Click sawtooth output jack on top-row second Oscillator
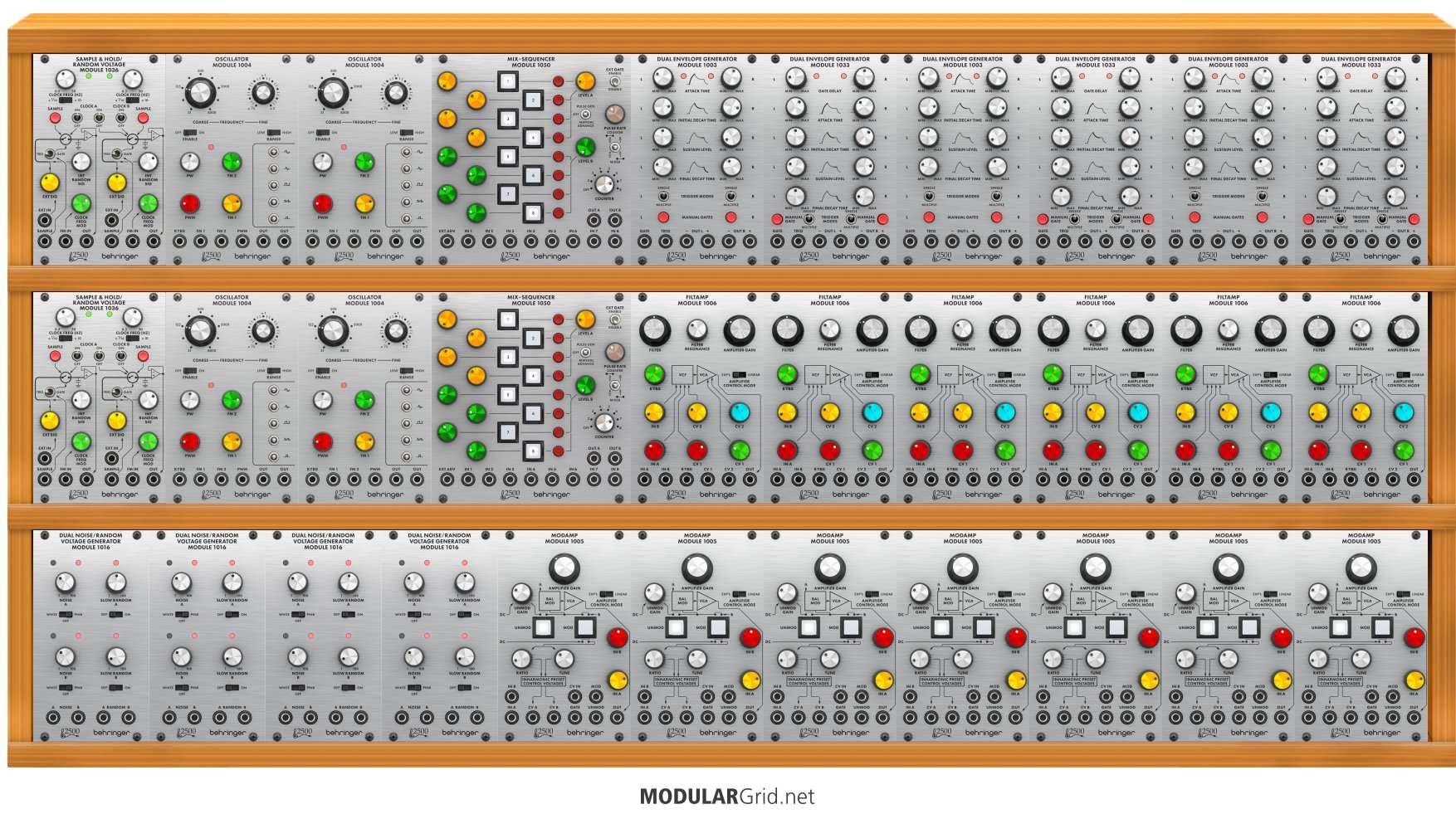Viewport: 1456px width, 814px height. pyautogui.click(x=406, y=202)
